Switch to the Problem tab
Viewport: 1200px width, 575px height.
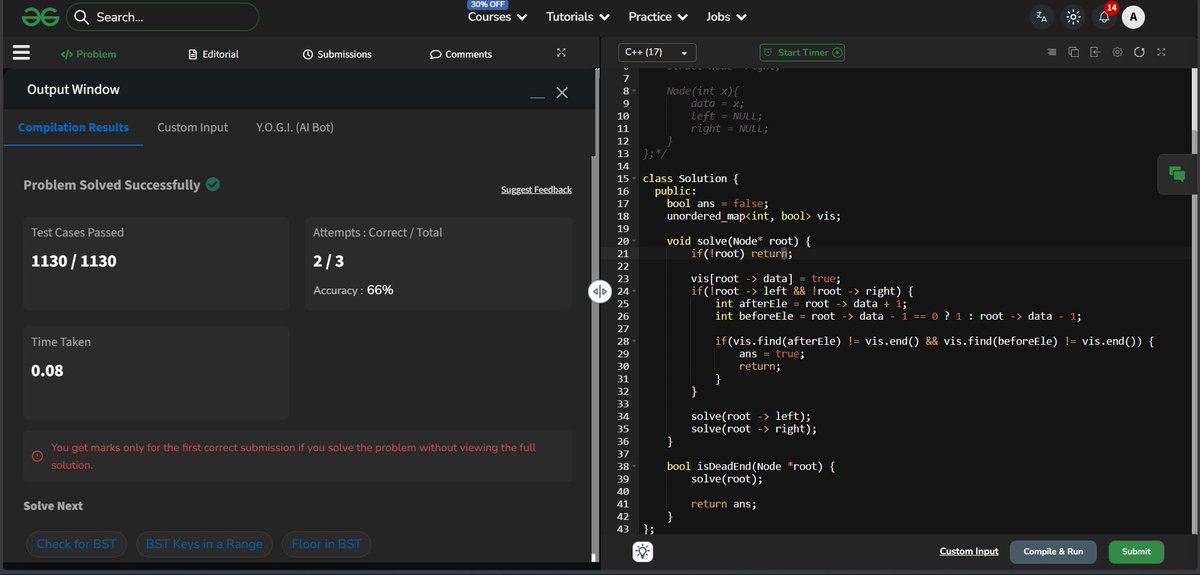(x=88, y=54)
